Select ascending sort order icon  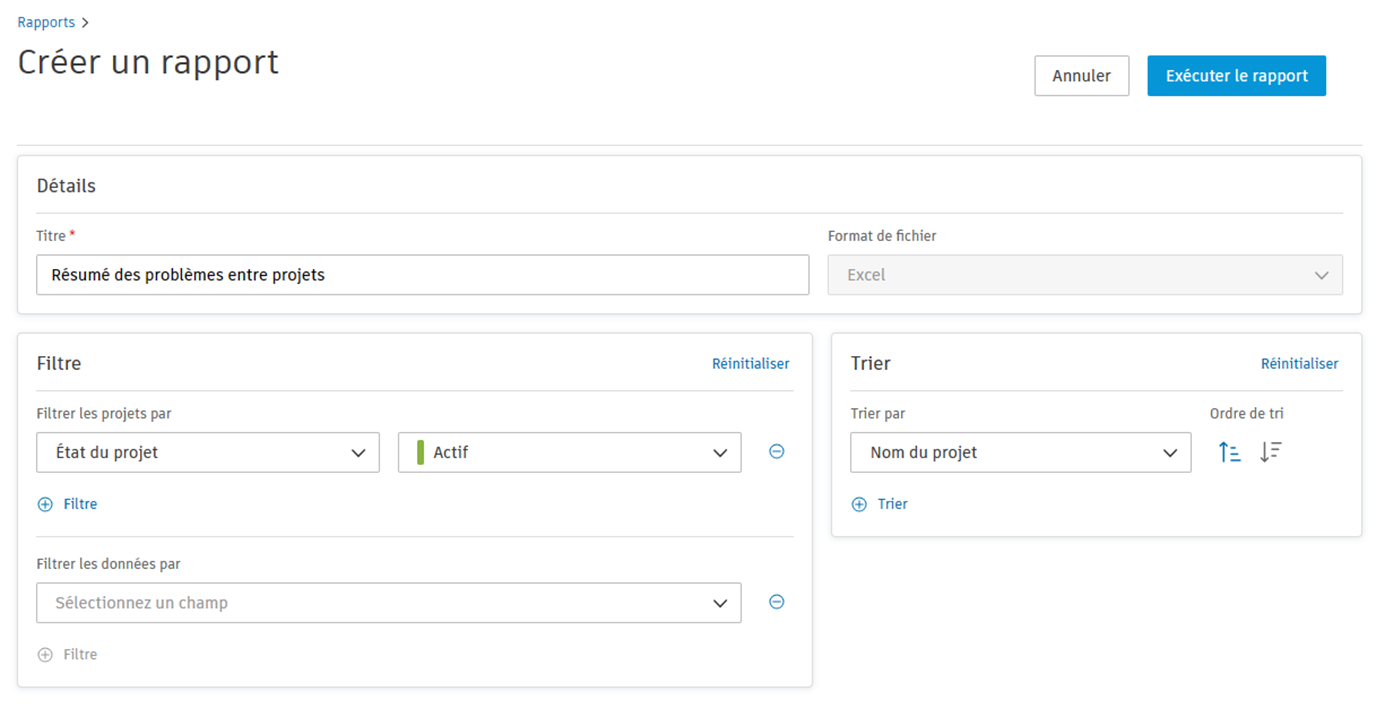pyautogui.click(x=1229, y=452)
